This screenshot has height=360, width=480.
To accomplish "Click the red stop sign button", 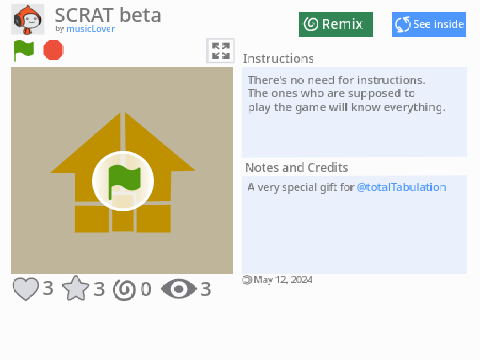I will pyautogui.click(x=53, y=50).
